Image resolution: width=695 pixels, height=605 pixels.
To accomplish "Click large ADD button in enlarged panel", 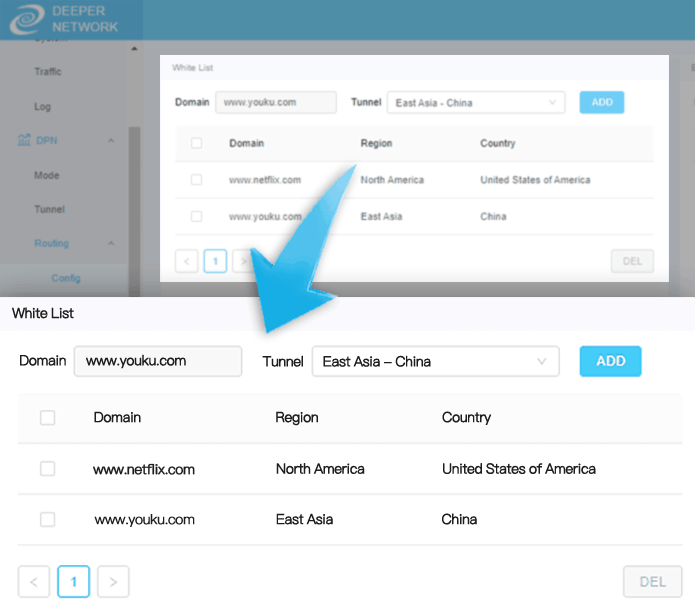I will click(610, 361).
